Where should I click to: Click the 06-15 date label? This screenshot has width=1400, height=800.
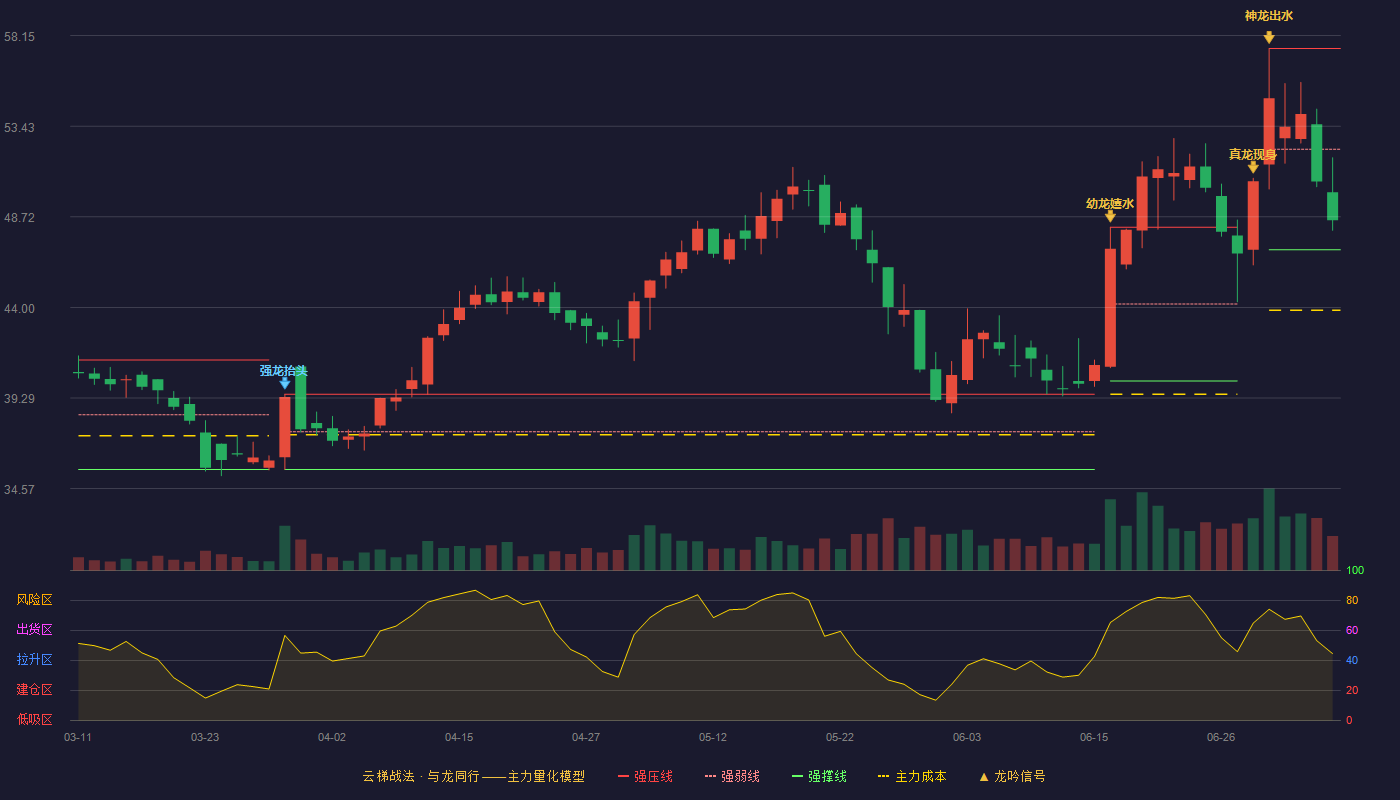[x=1094, y=737]
